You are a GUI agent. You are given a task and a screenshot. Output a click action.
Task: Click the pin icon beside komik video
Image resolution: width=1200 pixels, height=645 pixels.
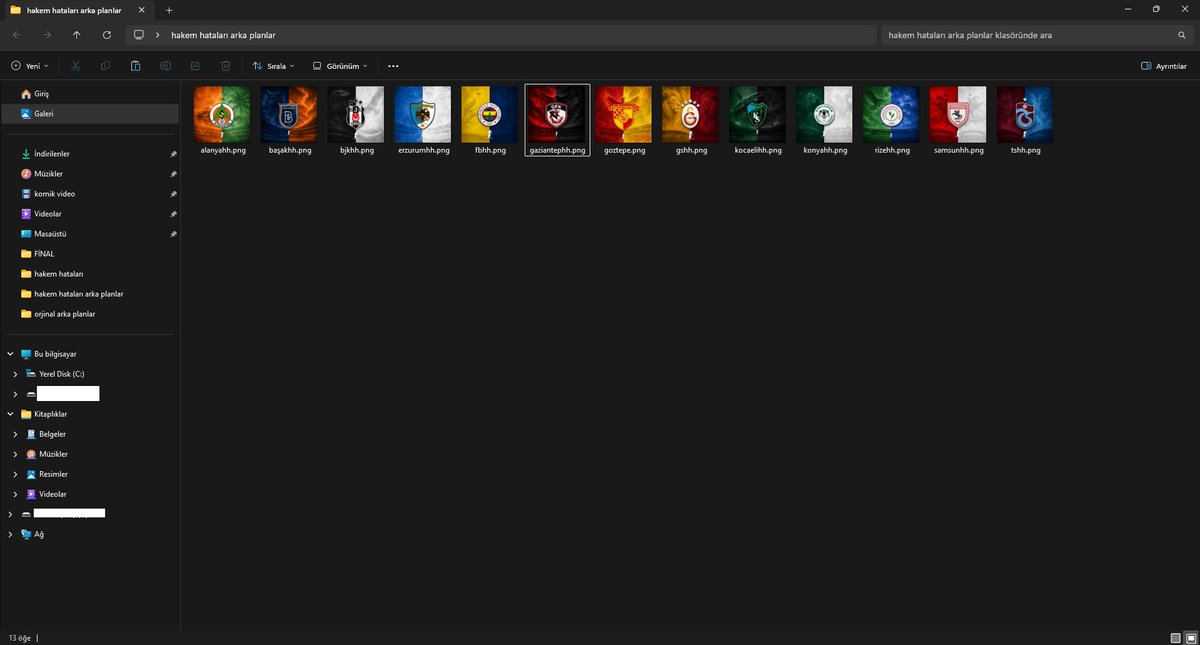pyautogui.click(x=173, y=194)
